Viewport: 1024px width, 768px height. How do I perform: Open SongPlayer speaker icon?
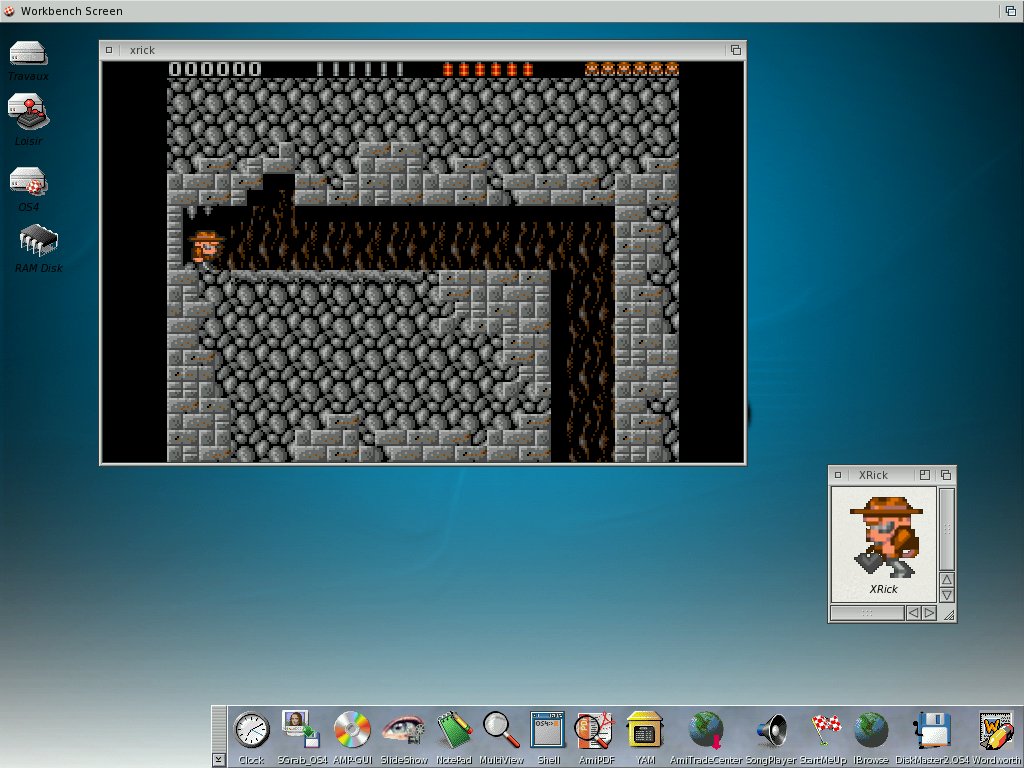tap(773, 731)
